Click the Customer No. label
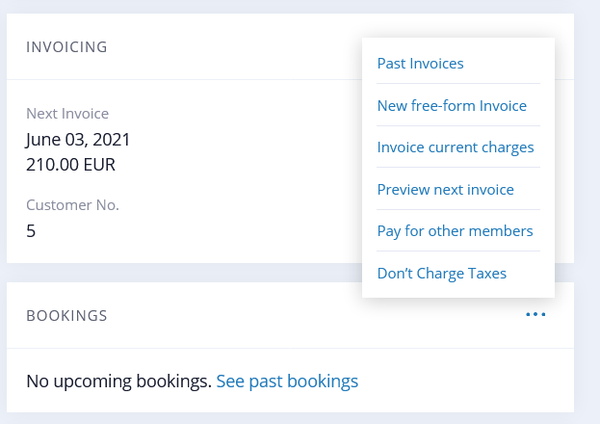600x424 pixels. click(72, 205)
